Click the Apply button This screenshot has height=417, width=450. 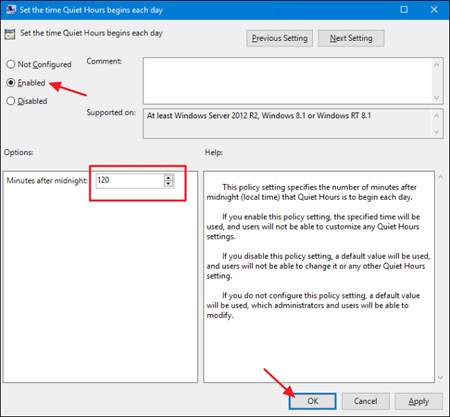click(x=419, y=401)
